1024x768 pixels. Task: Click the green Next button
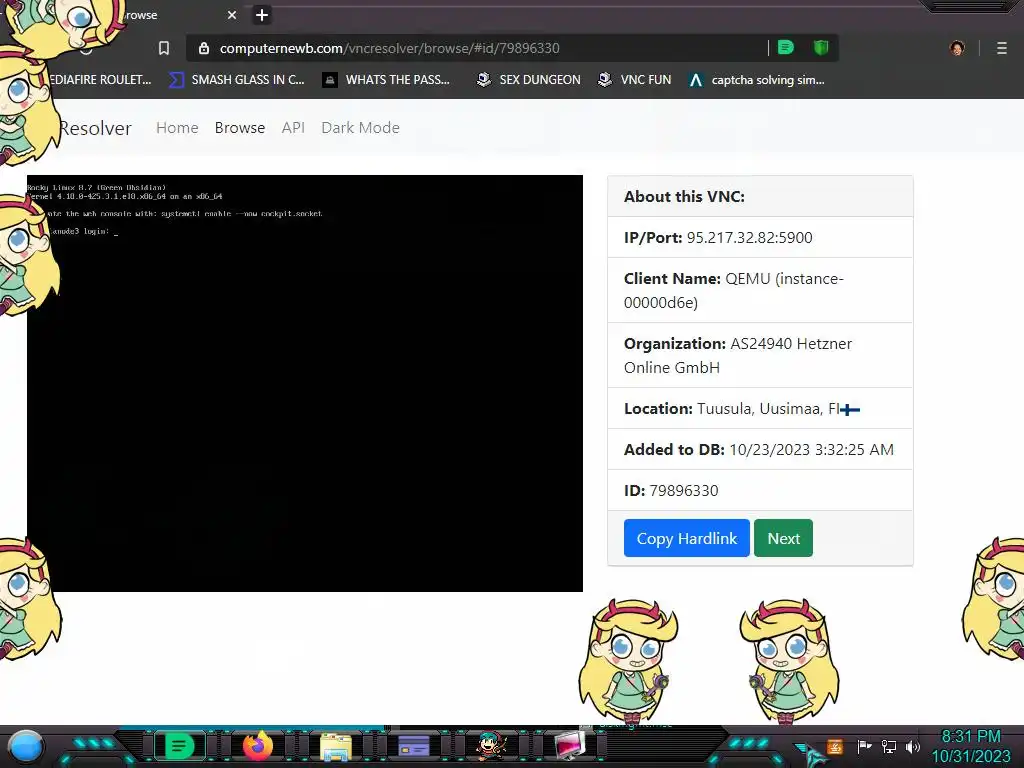(x=783, y=538)
